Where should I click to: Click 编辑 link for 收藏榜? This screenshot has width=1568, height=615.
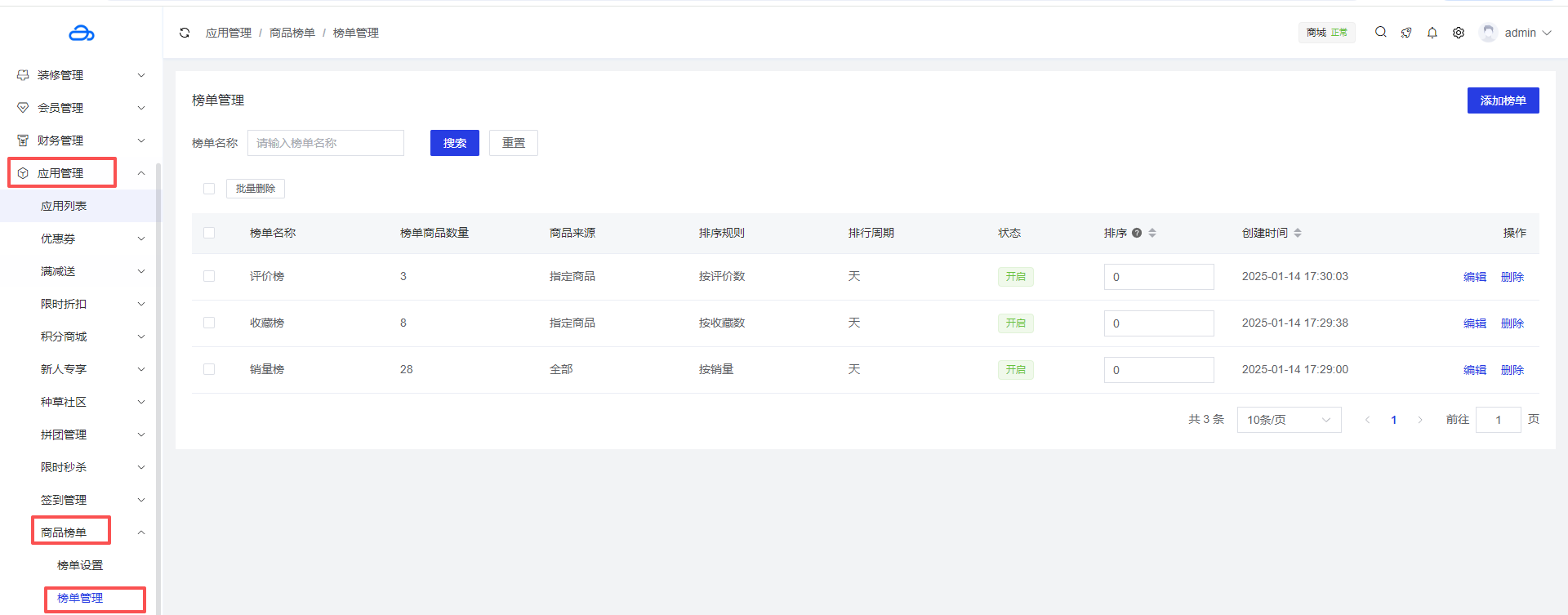click(x=1474, y=323)
